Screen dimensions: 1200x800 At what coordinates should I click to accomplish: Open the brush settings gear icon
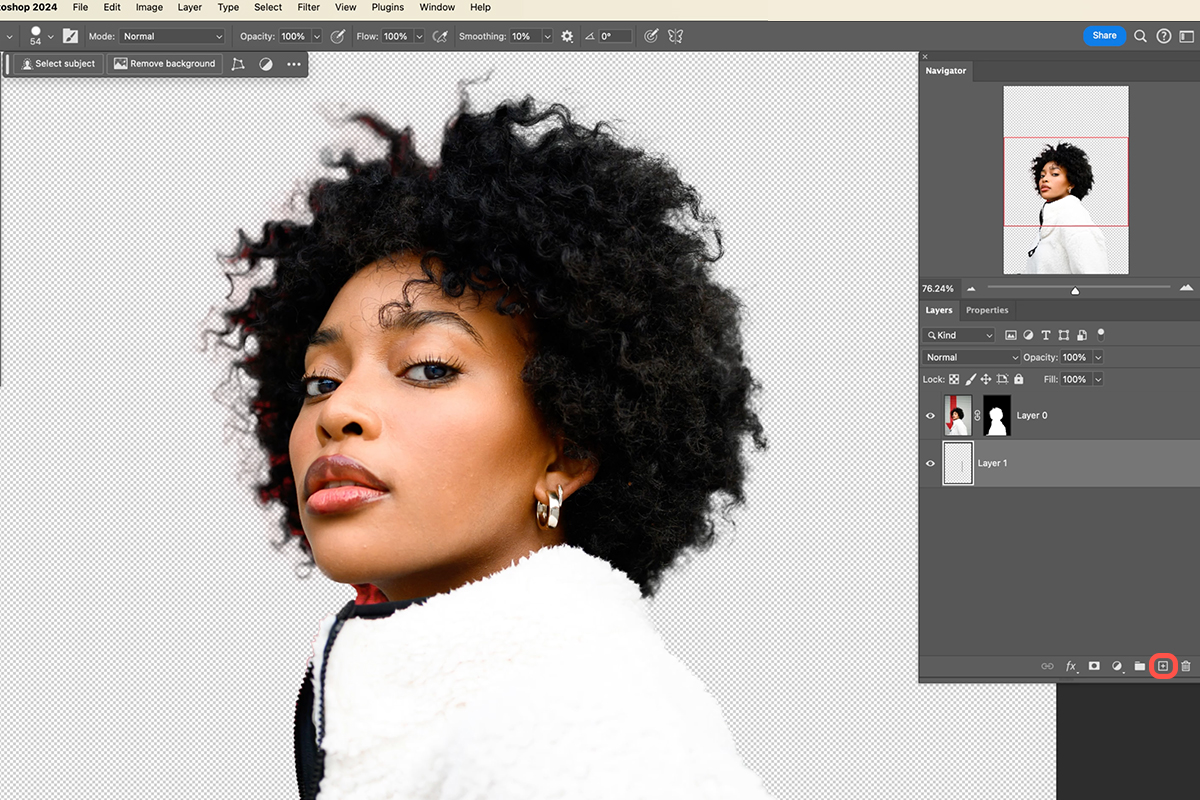tap(566, 36)
